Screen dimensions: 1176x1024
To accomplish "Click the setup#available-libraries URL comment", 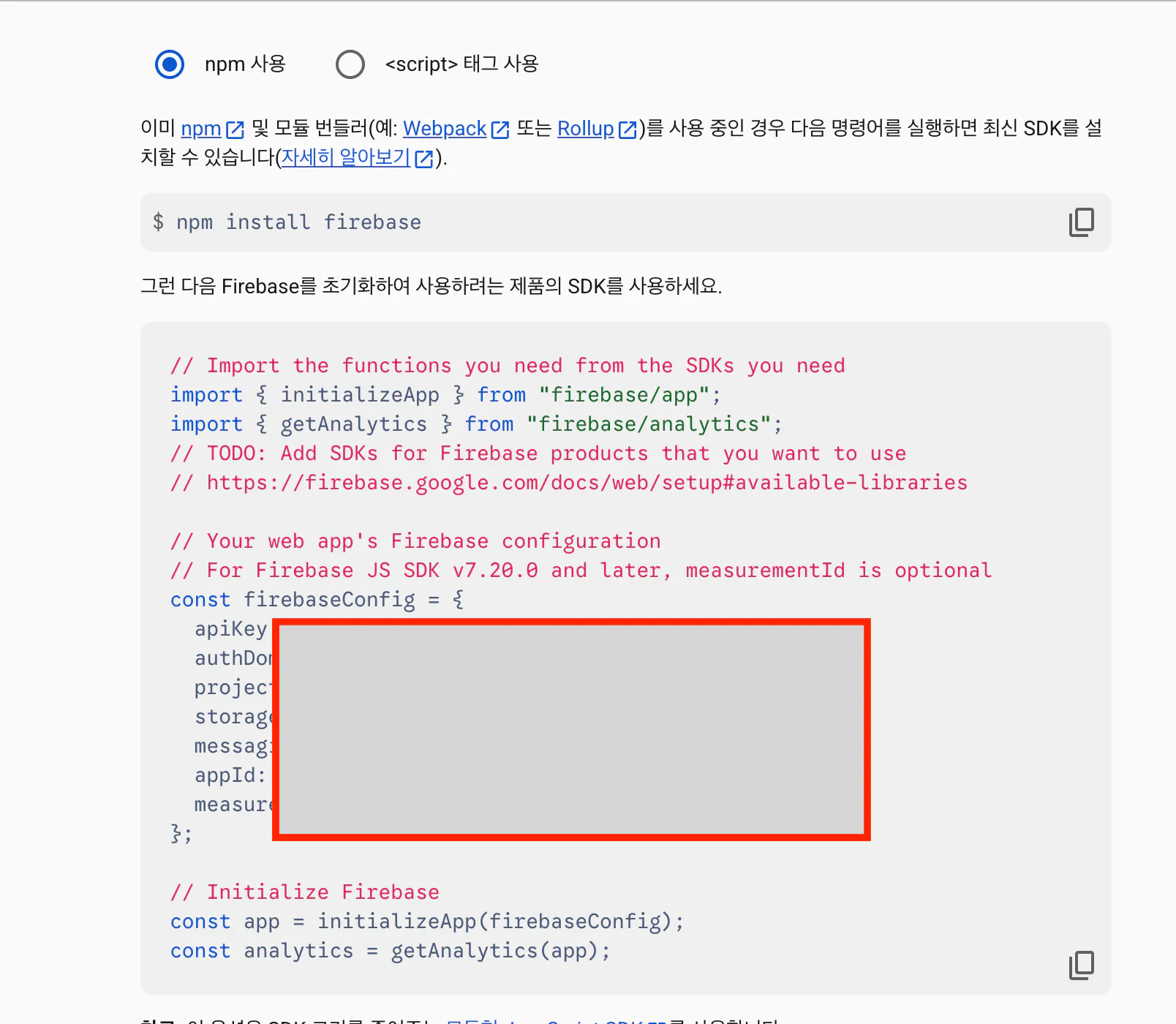I will pyautogui.click(x=569, y=483).
